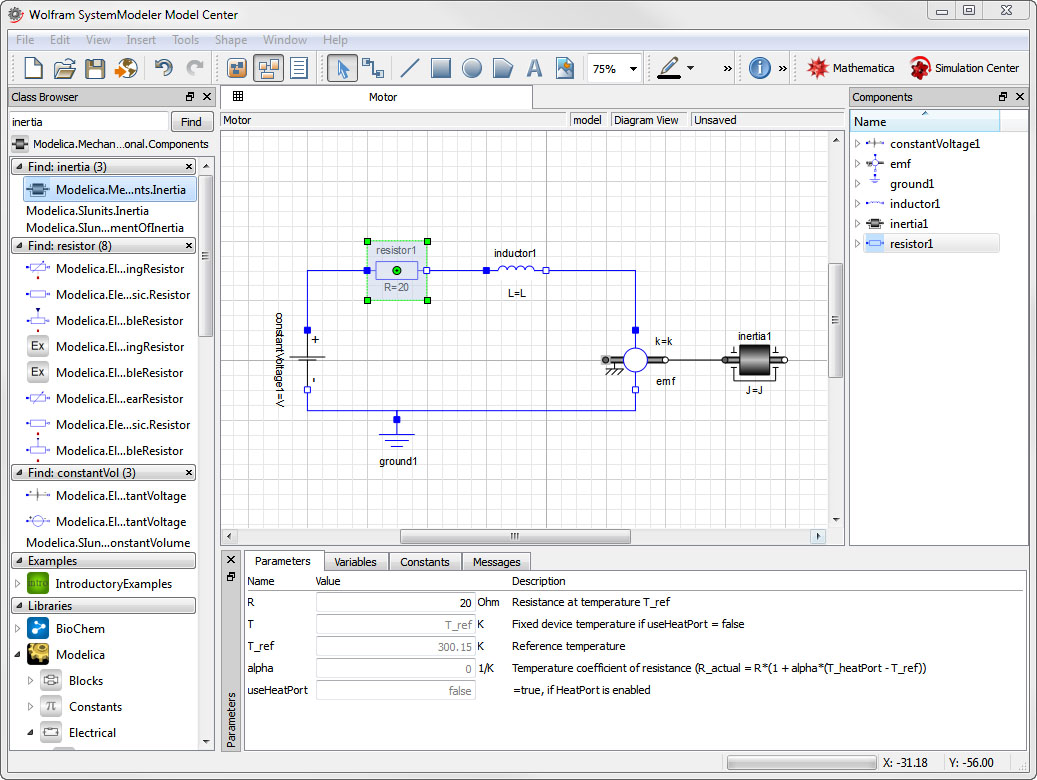
Task: Select the Line drawing tool
Action: 410,68
